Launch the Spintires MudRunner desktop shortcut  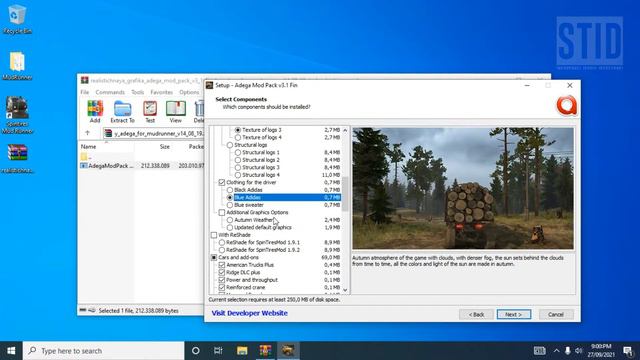[17, 115]
